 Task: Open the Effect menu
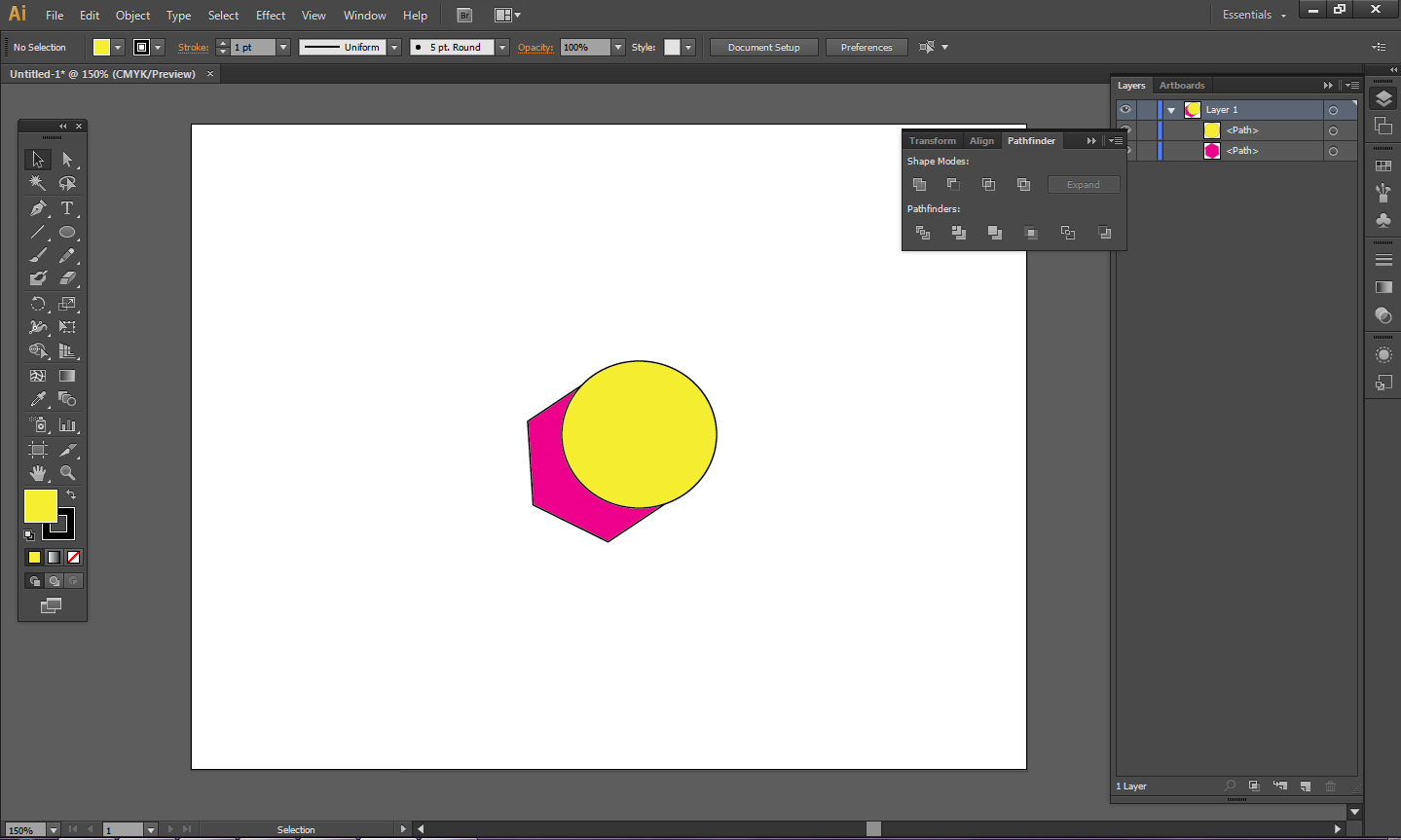point(271,16)
